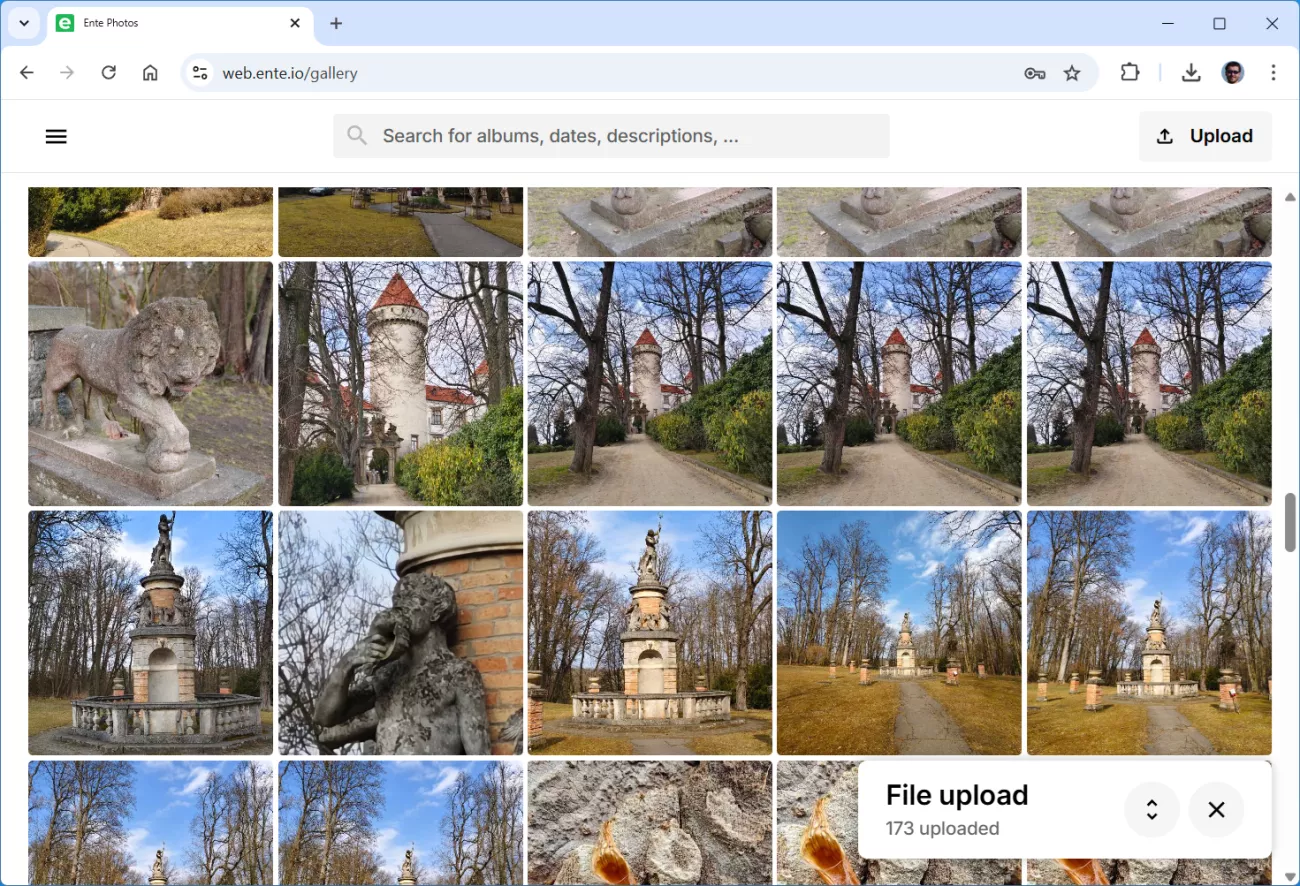Open the browser extensions menu
1300x886 pixels.
point(1130,73)
